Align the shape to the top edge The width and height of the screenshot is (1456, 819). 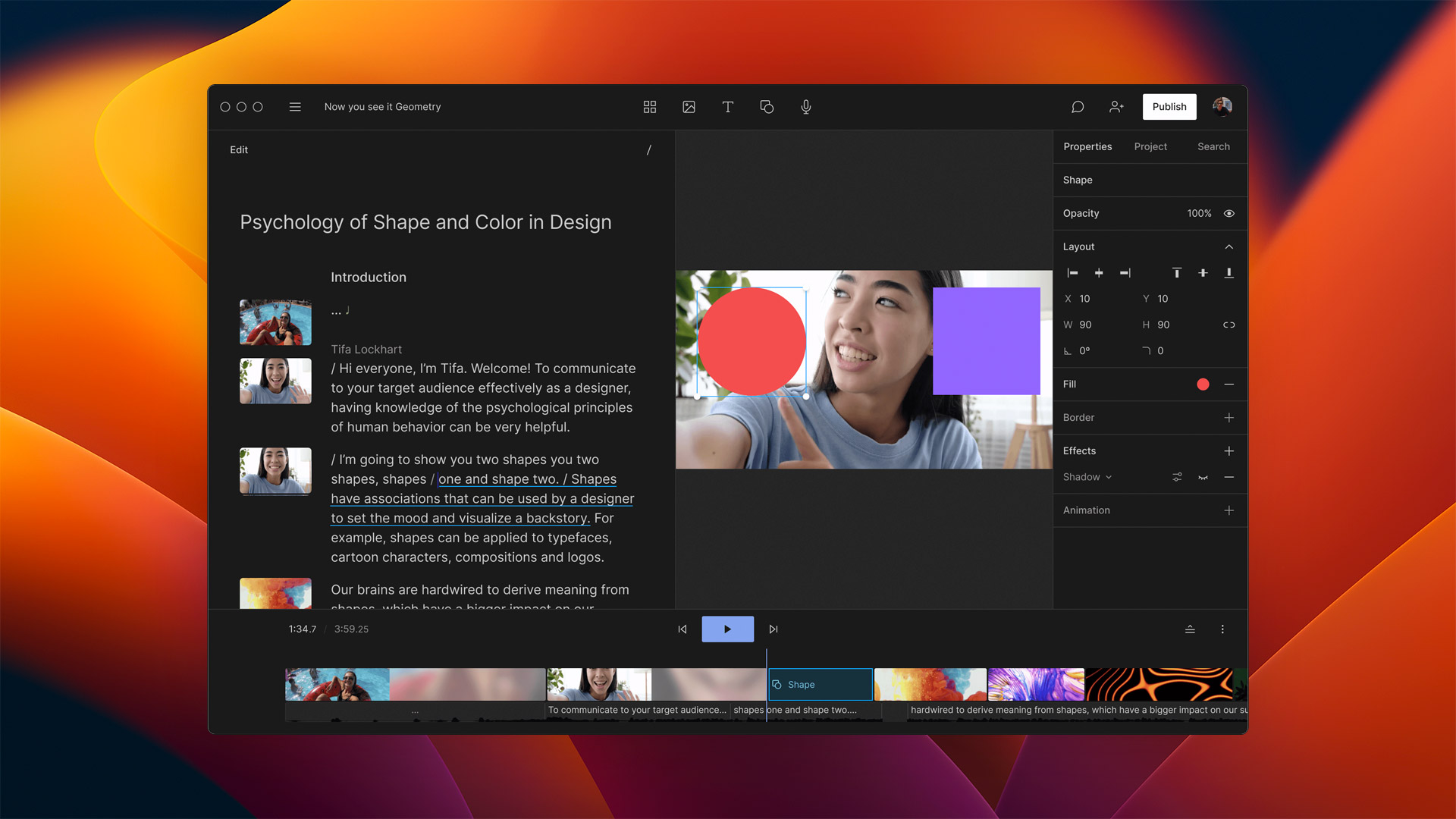1177,273
